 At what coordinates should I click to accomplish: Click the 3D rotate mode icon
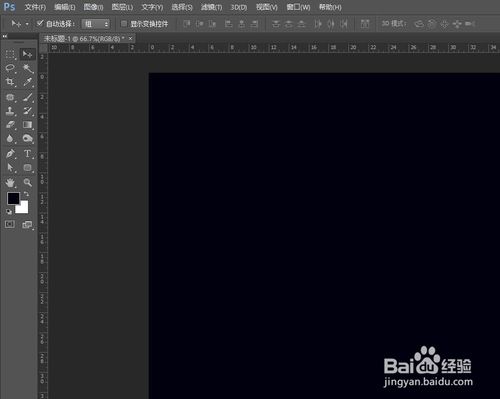tap(419, 24)
